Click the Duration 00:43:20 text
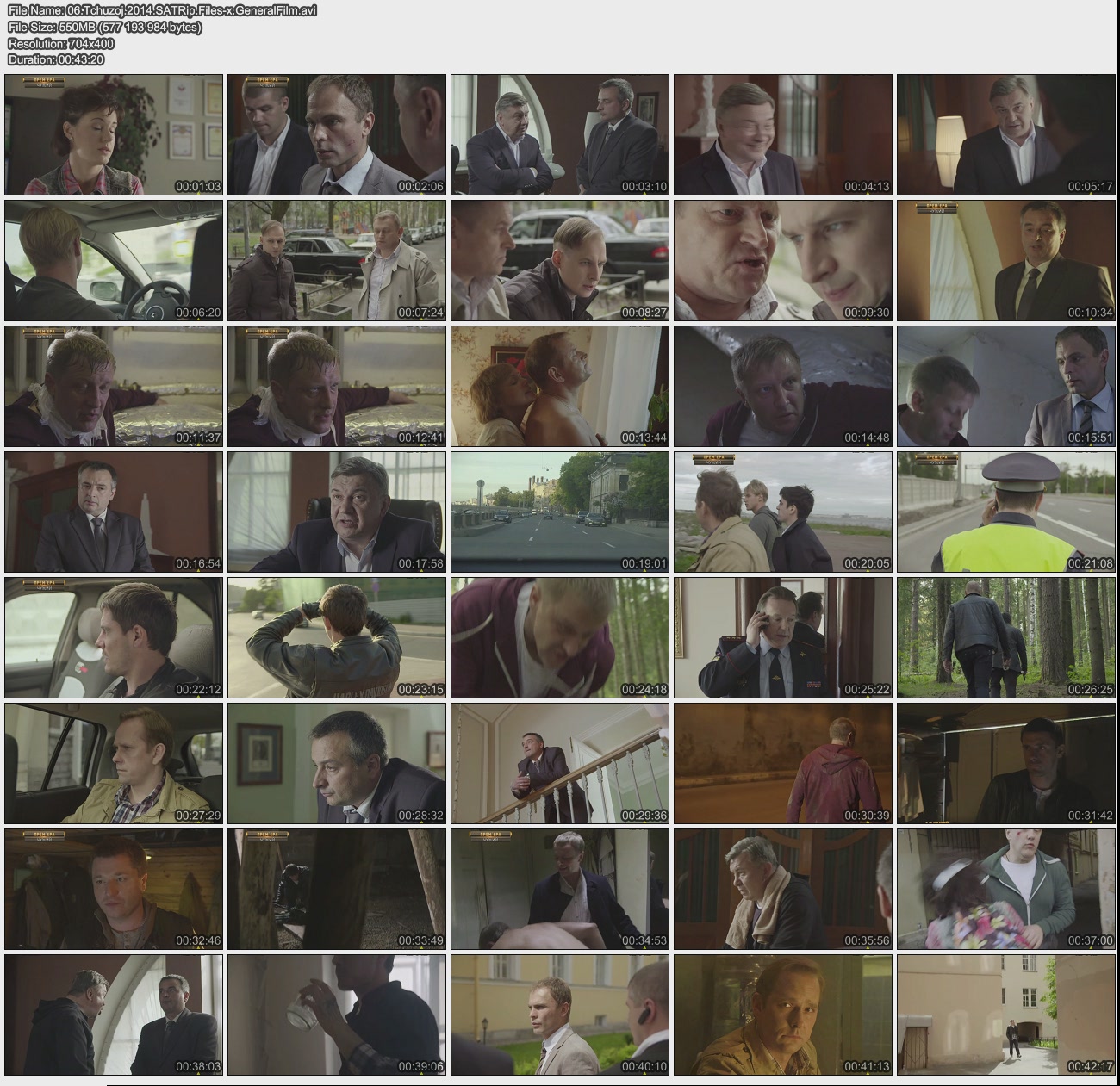Image resolution: width=1120 pixels, height=1086 pixels. [56, 59]
